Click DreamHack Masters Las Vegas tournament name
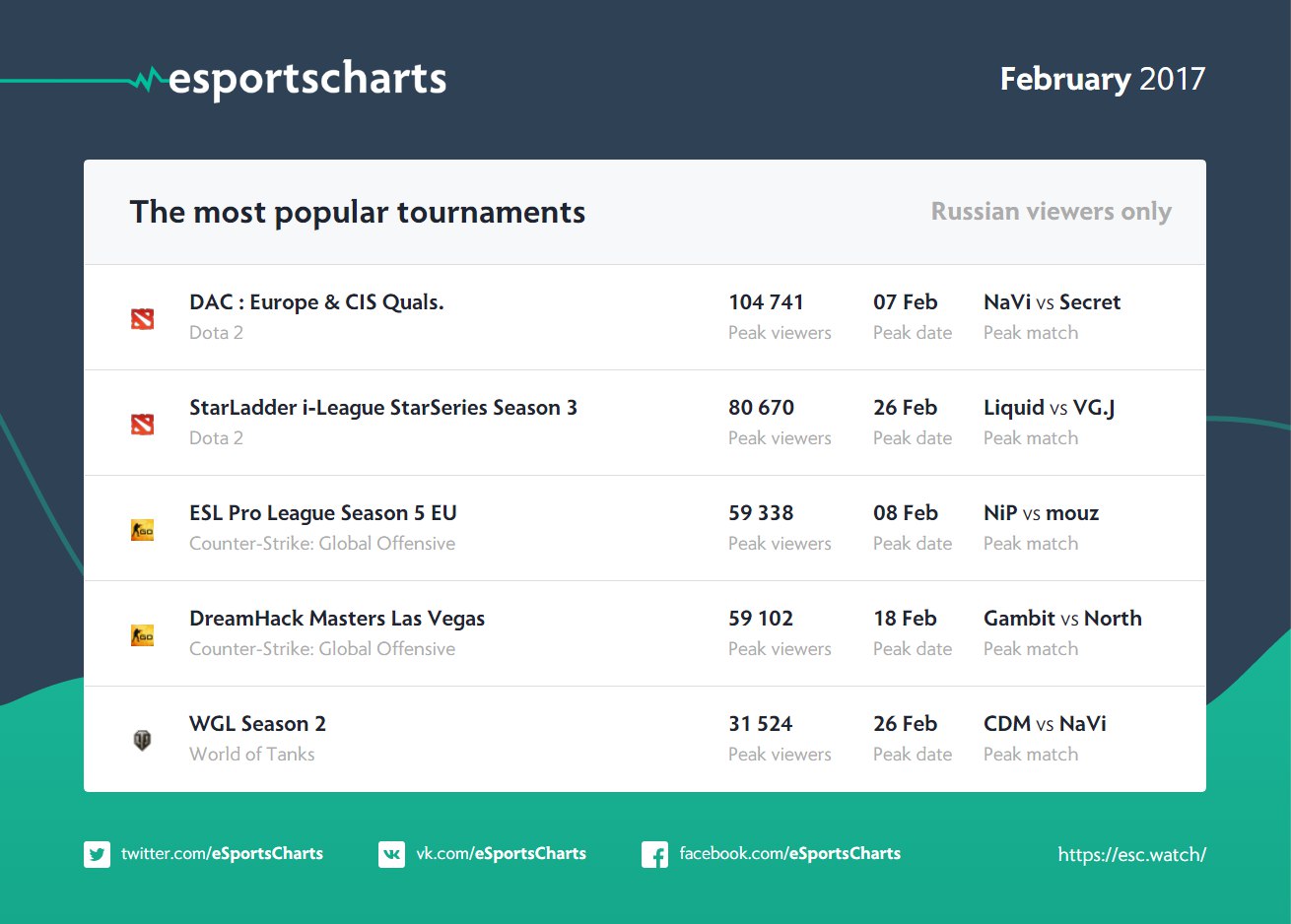The width and height of the screenshot is (1291, 924). click(x=336, y=619)
